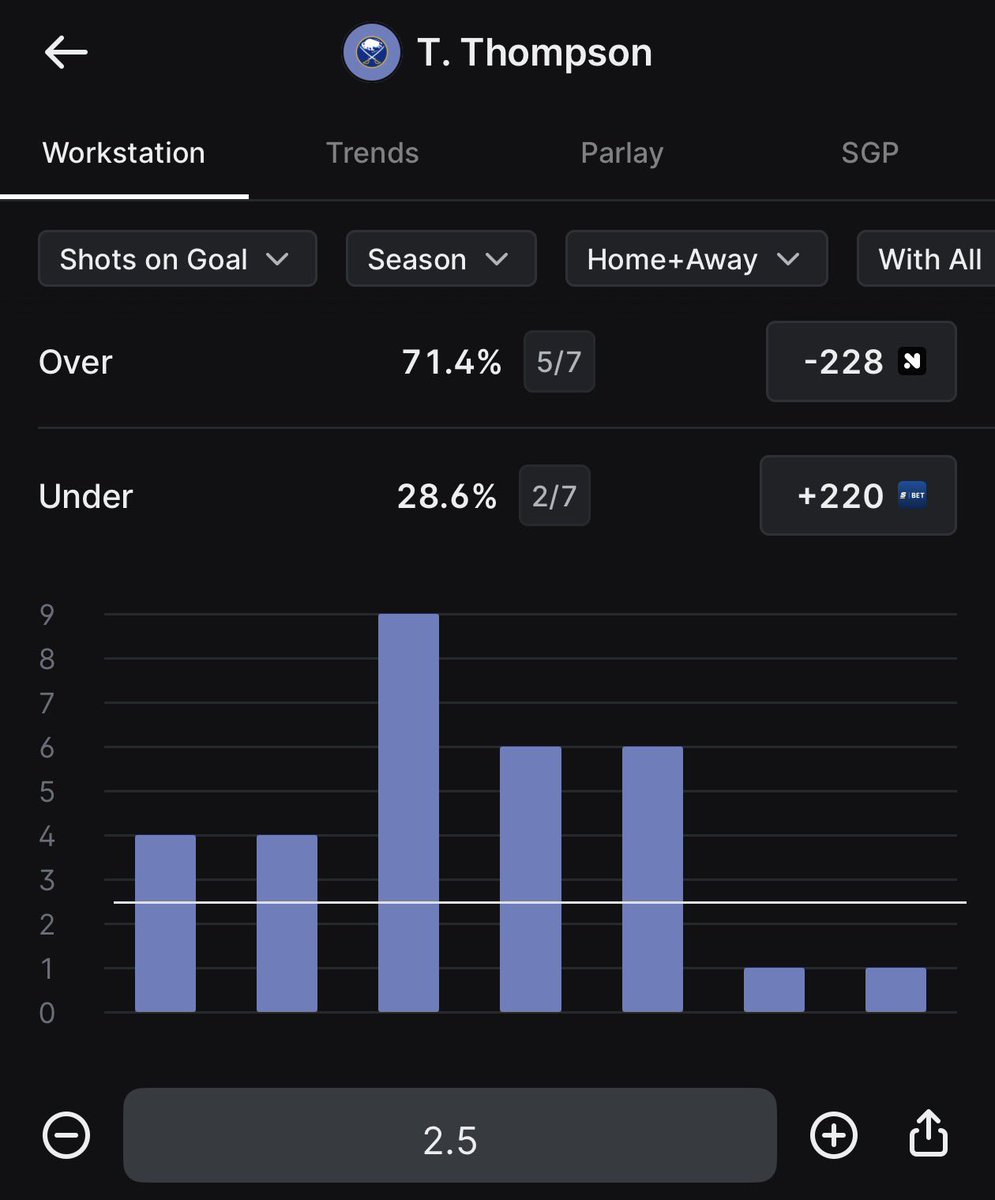Tap the 71.4% over percentage
The width and height of the screenshot is (995, 1200).
(x=451, y=361)
